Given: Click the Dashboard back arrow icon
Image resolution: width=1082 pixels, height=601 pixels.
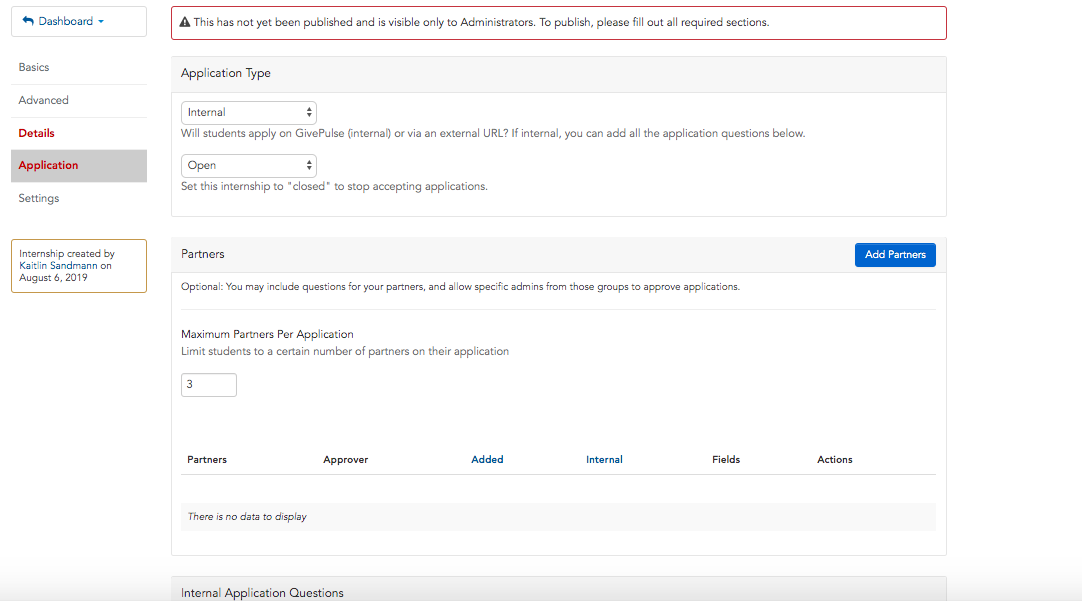Looking at the screenshot, I should tap(28, 21).
